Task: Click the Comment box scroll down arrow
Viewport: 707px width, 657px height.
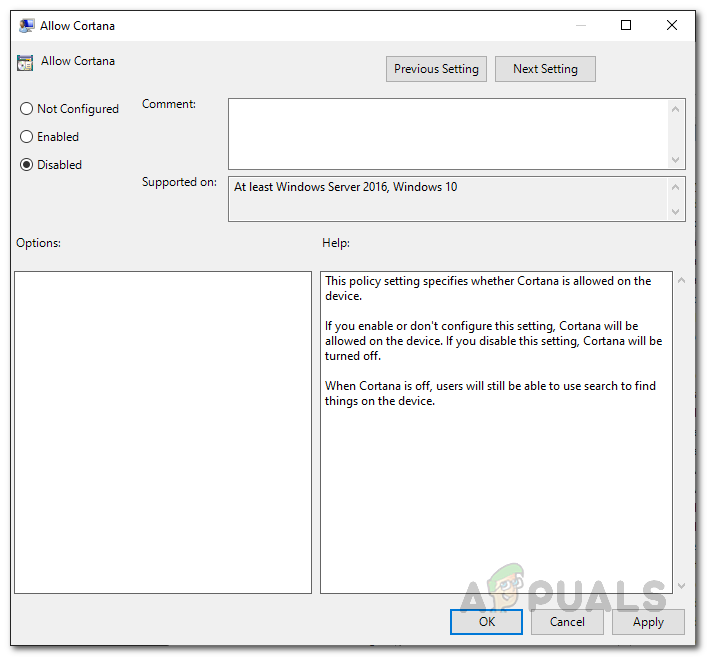Action: (675, 160)
